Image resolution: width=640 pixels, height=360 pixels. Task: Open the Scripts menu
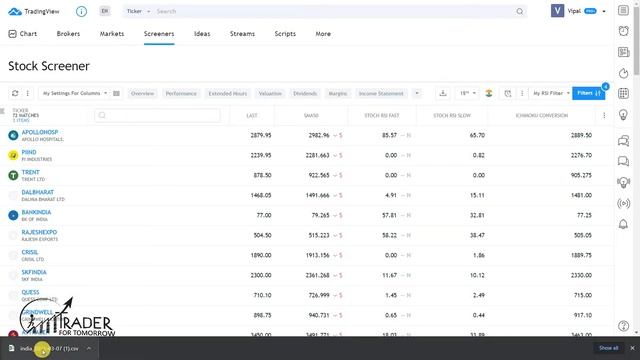(285, 34)
